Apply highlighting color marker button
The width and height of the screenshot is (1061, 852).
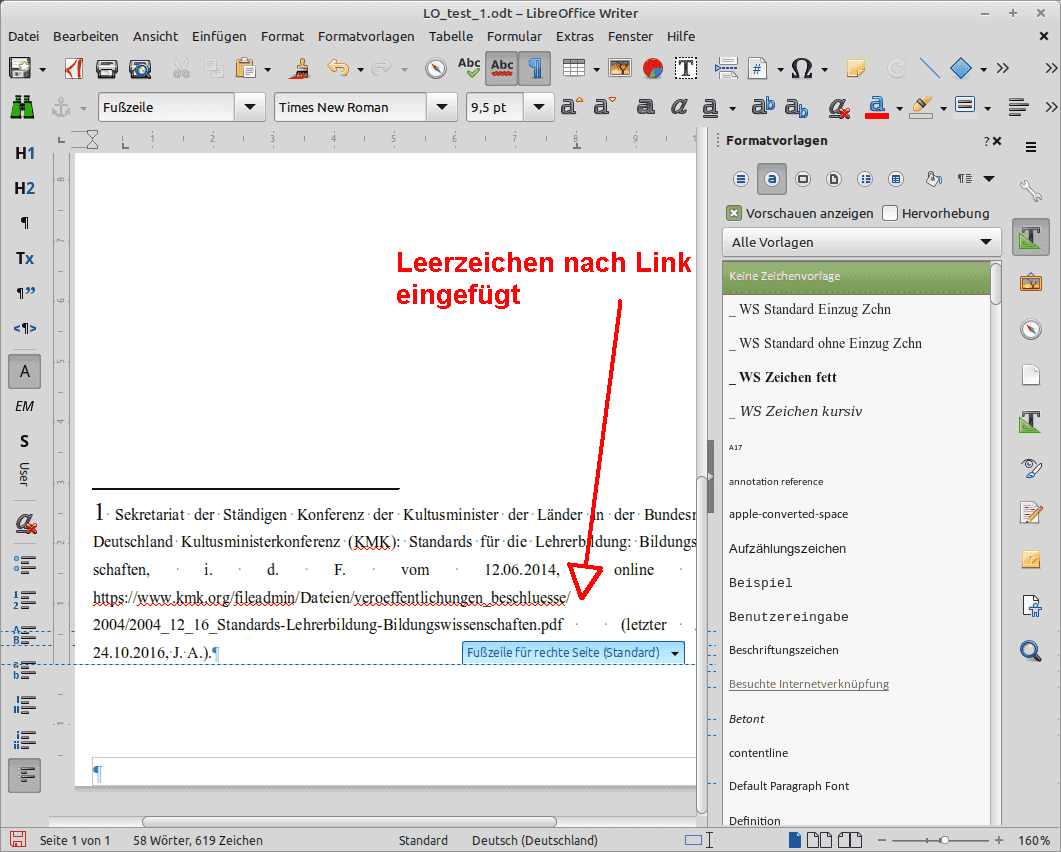pos(922,107)
